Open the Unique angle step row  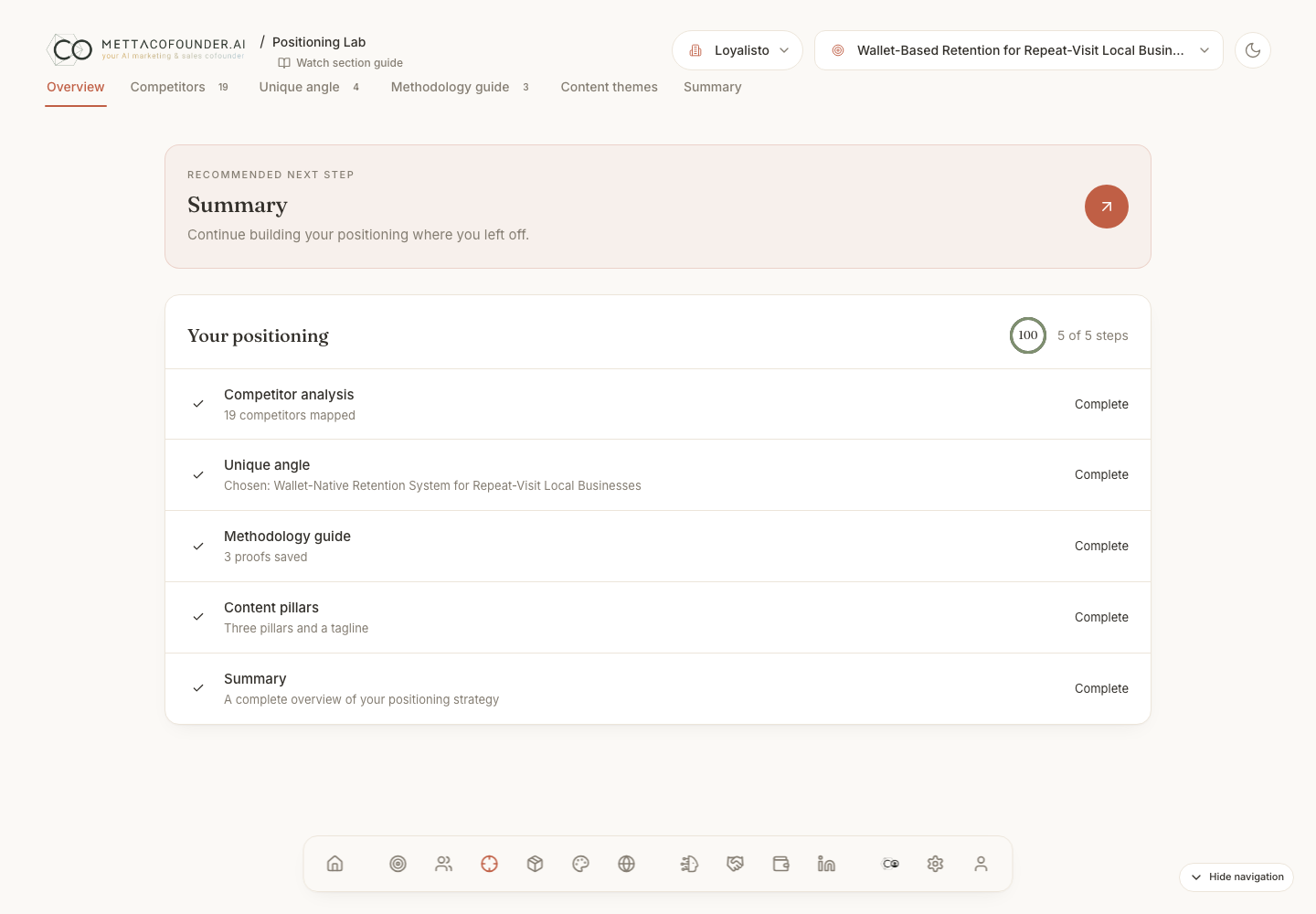658,475
